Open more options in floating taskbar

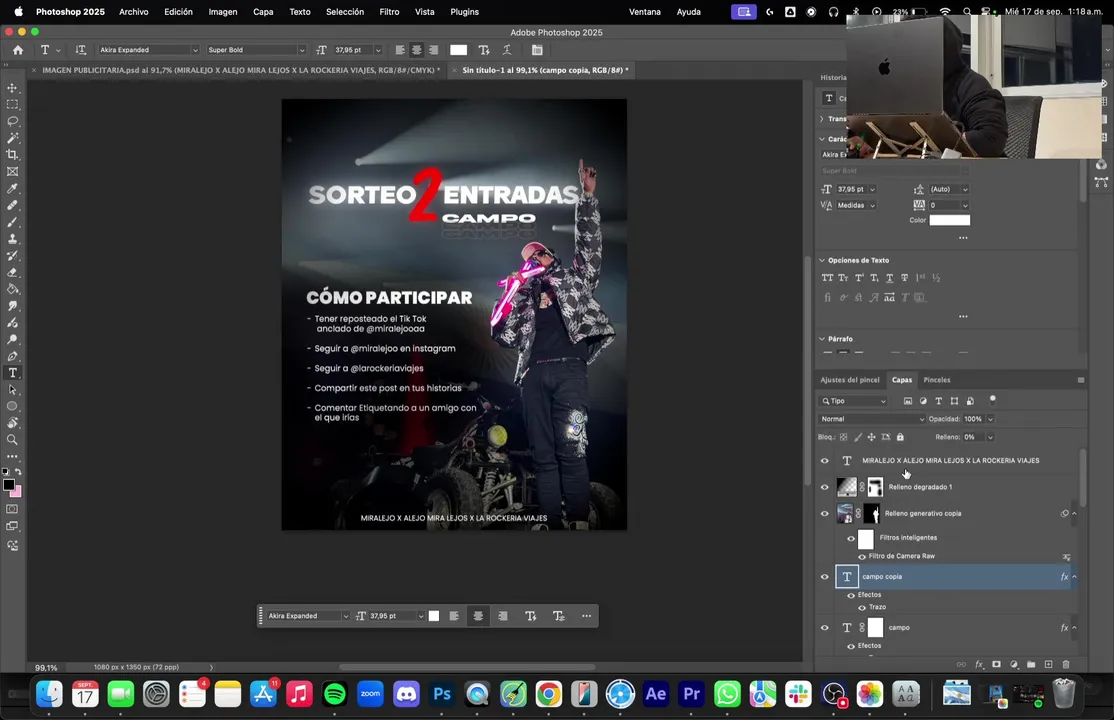tap(586, 616)
